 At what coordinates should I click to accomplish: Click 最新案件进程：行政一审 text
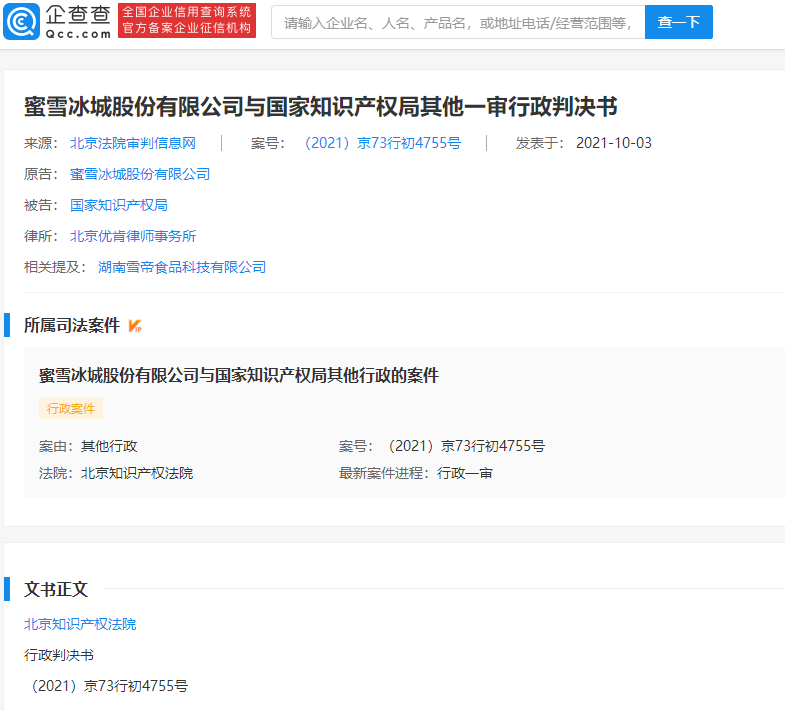[x=416, y=473]
